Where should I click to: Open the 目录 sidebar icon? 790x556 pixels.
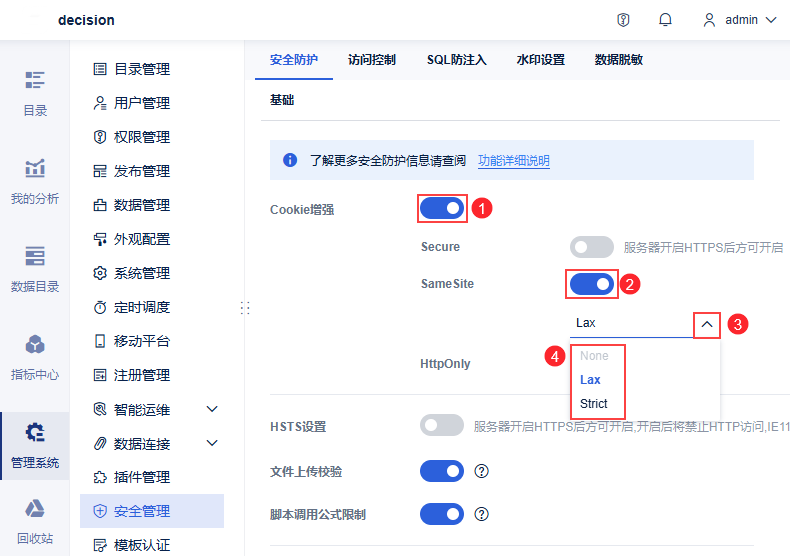(x=35, y=92)
